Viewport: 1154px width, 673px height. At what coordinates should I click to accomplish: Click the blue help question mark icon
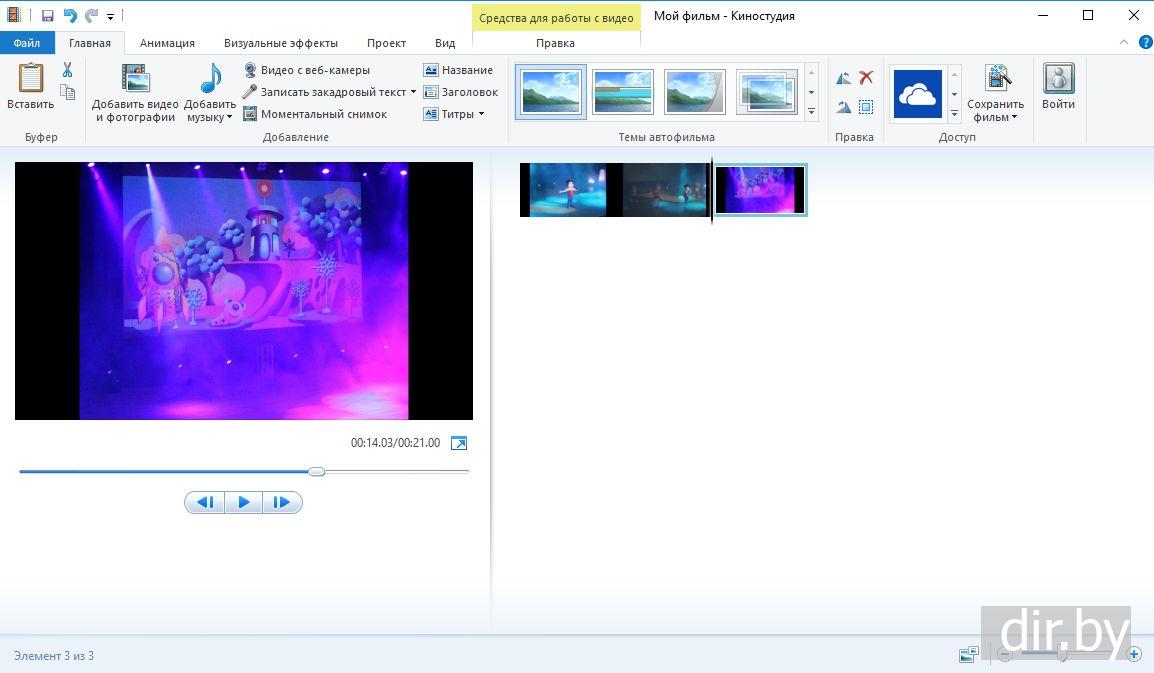point(1146,43)
